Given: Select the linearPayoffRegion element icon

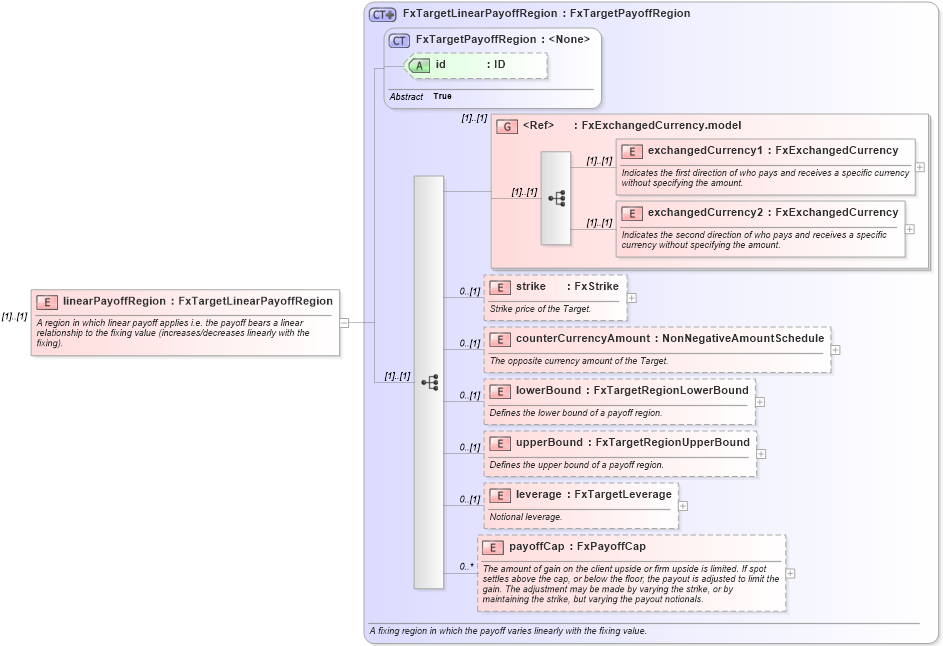Looking at the screenshot, I should [x=47, y=300].
